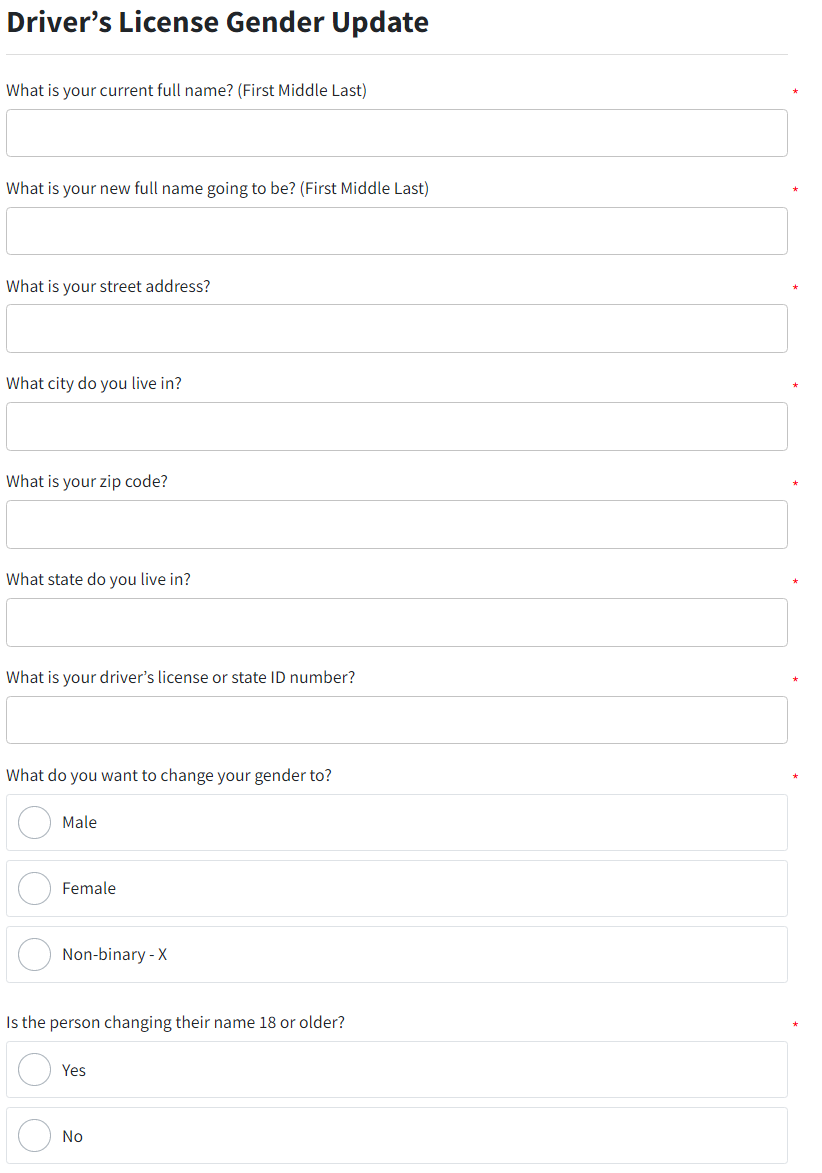This screenshot has height=1173, width=822.
Task: Select the Female gender option
Action: [x=34, y=888]
